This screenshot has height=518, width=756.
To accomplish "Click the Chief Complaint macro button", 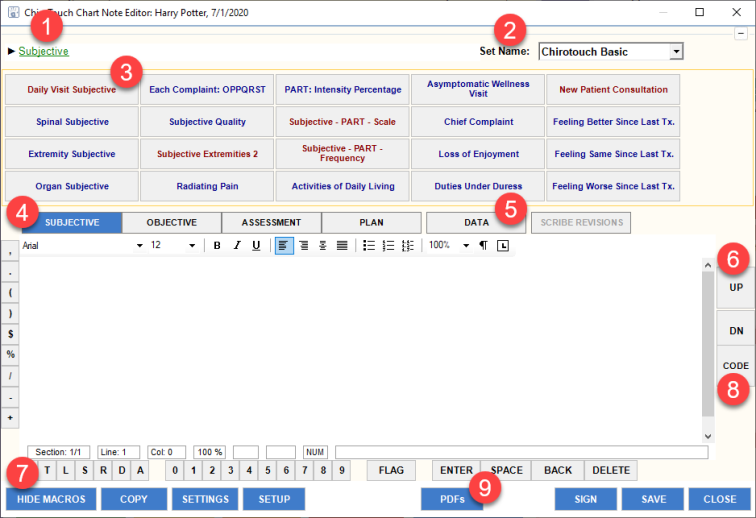I will coord(478,122).
